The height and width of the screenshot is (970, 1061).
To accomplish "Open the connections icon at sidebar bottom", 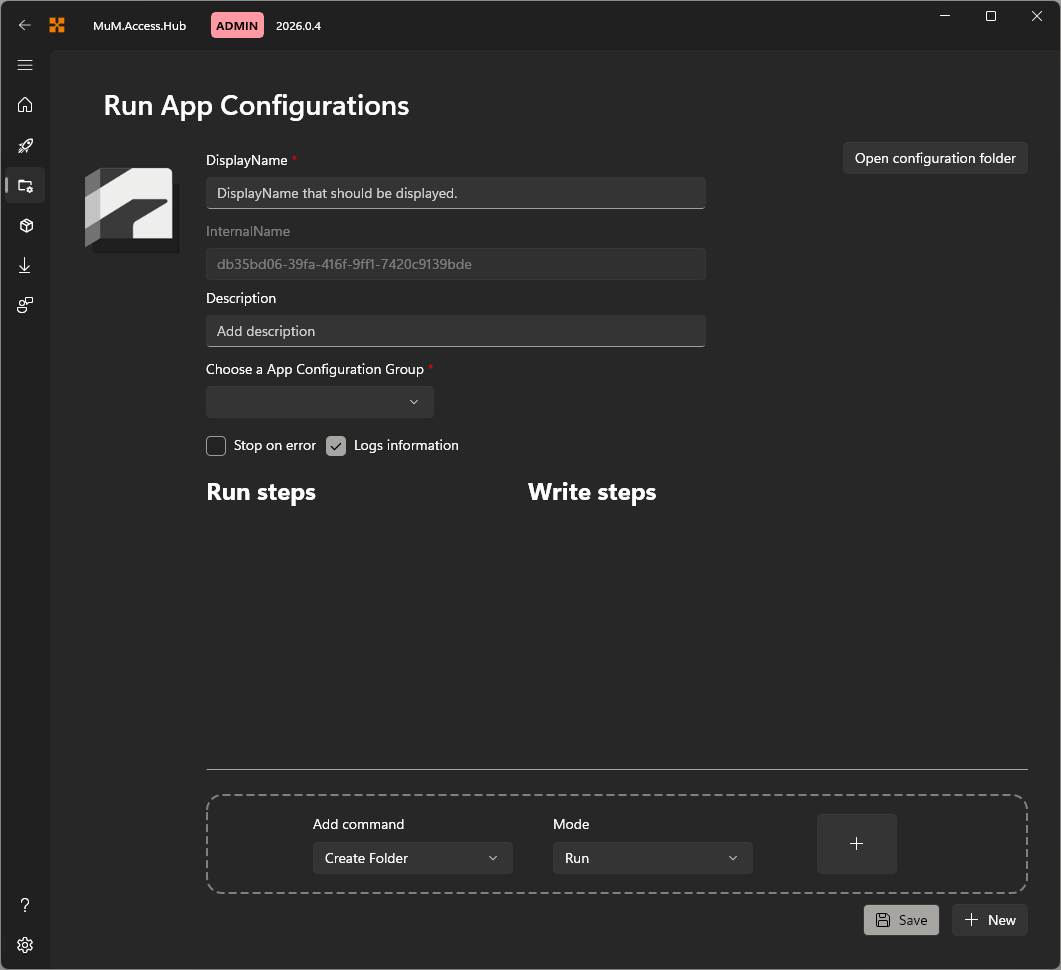I will [25, 305].
